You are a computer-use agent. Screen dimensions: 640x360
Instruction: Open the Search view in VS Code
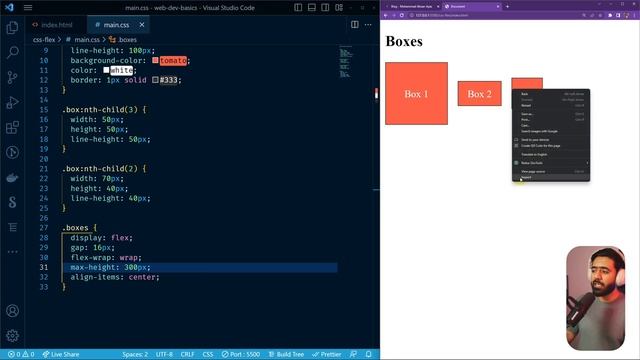point(12,52)
